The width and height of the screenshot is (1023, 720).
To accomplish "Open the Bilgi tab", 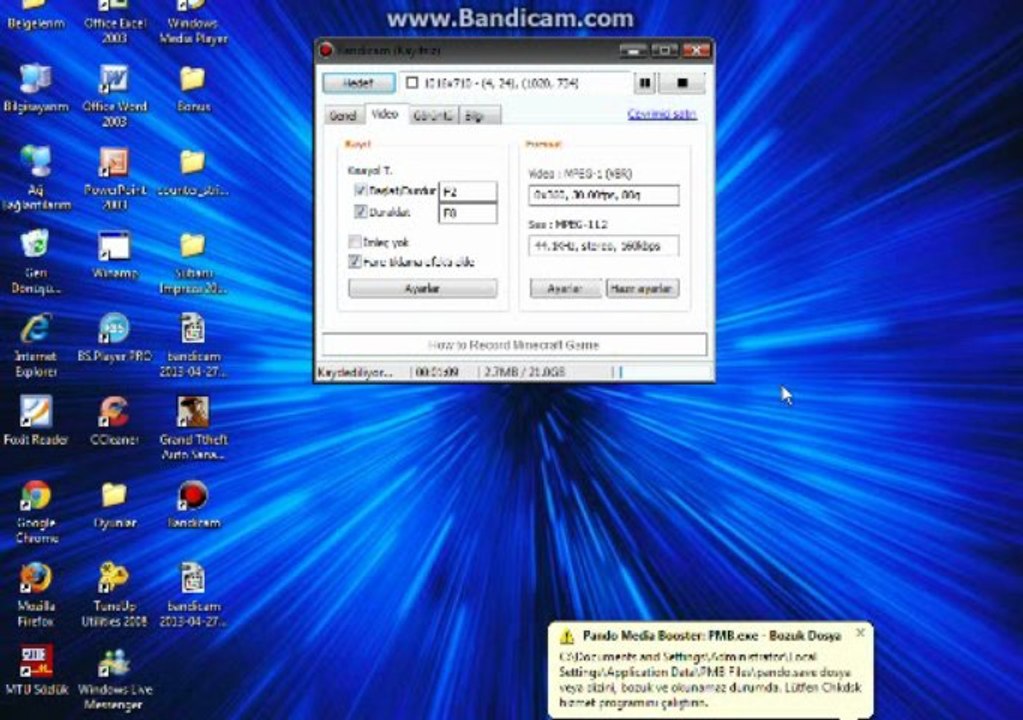I will tap(480, 115).
